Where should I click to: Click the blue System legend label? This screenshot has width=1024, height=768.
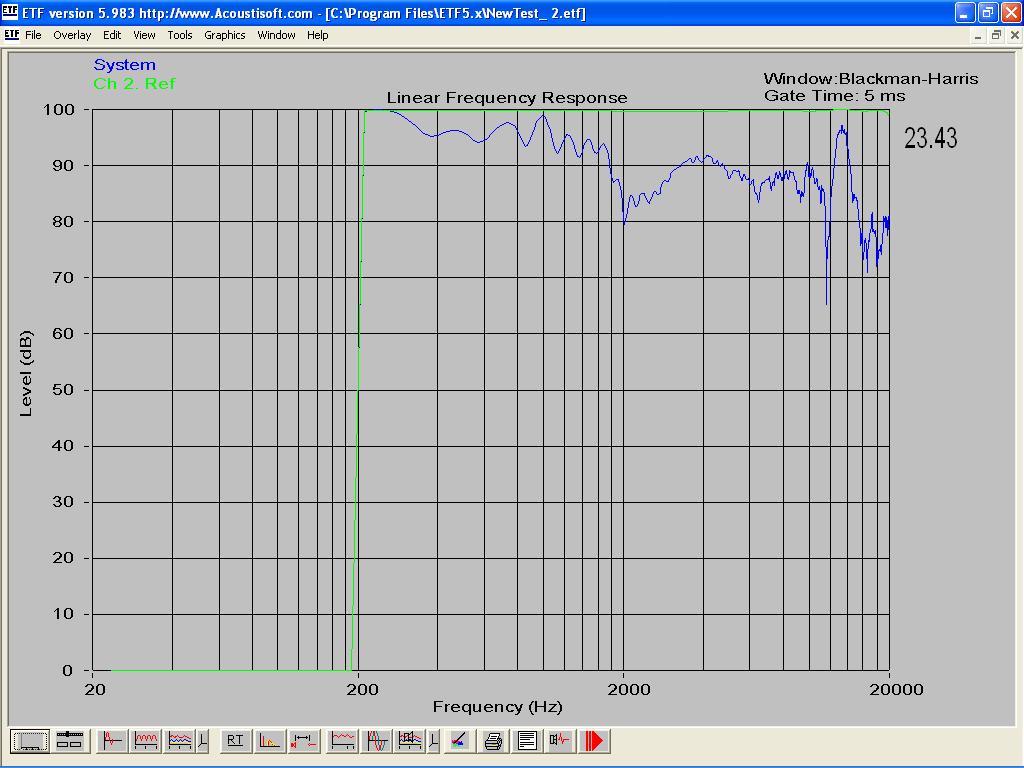click(x=124, y=65)
